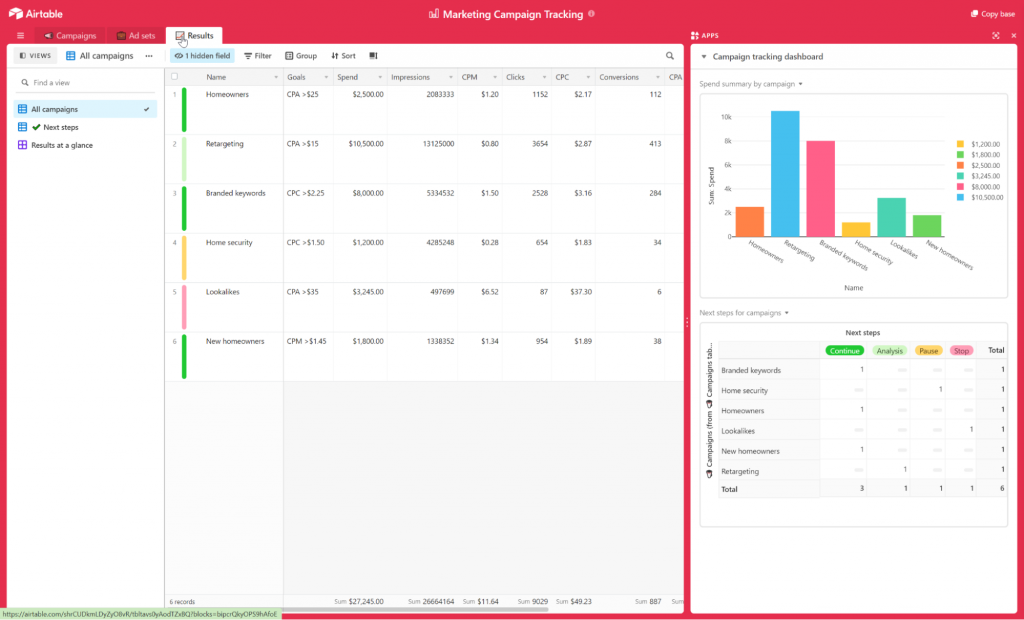This screenshot has width=1024, height=620.
Task: Toggle the Views sidebar button
Action: [x=36, y=56]
